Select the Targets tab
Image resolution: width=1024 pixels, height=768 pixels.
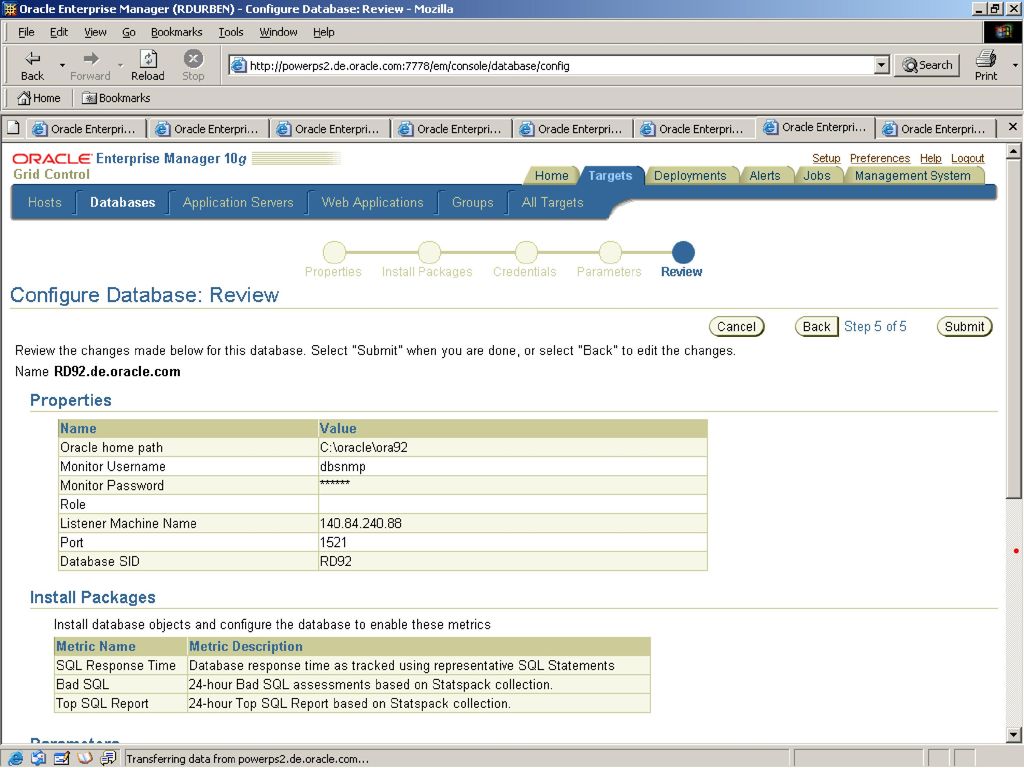click(610, 176)
